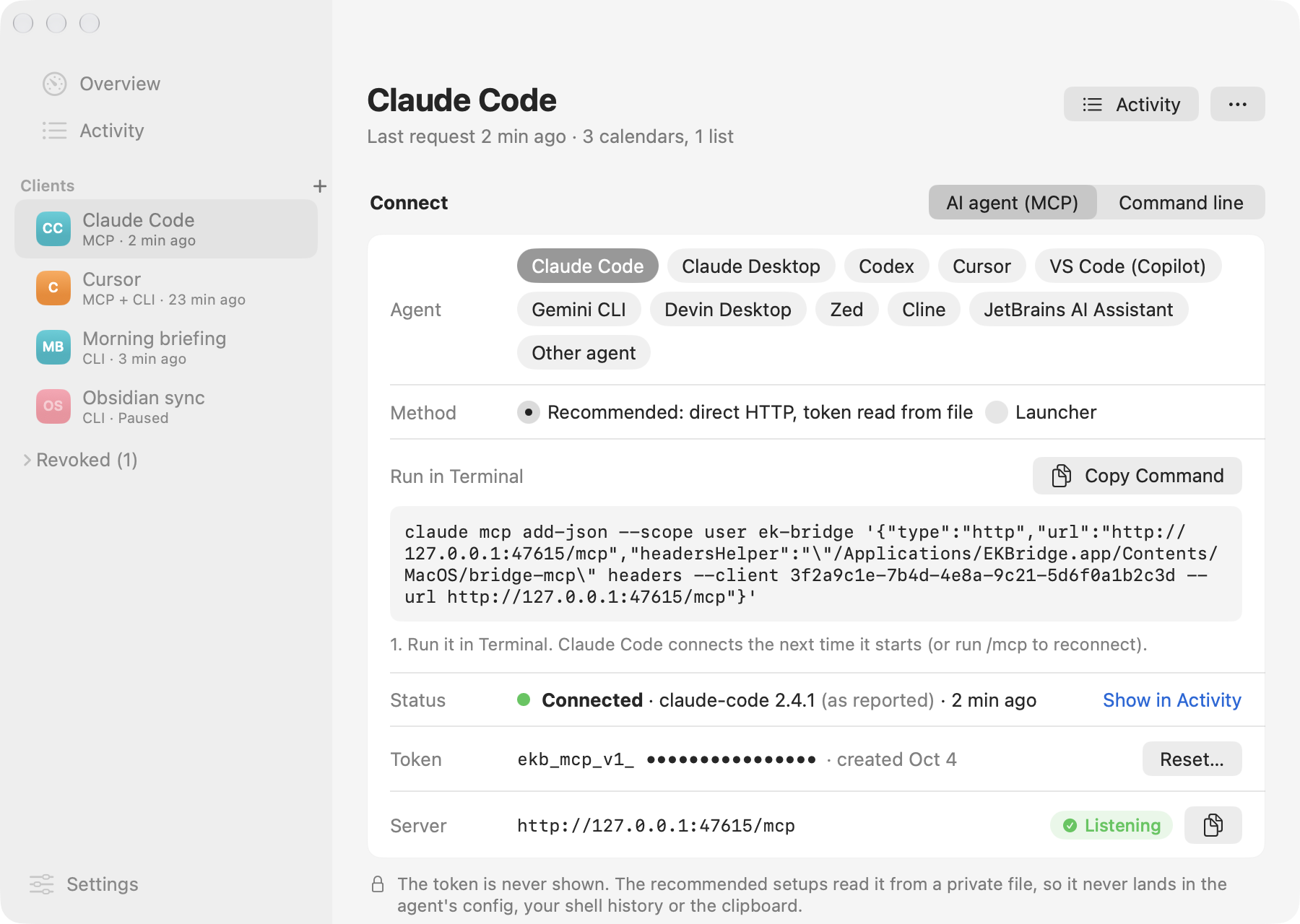The image size is (1300, 924).
Task: Choose the Other agent chip
Action: tap(584, 353)
